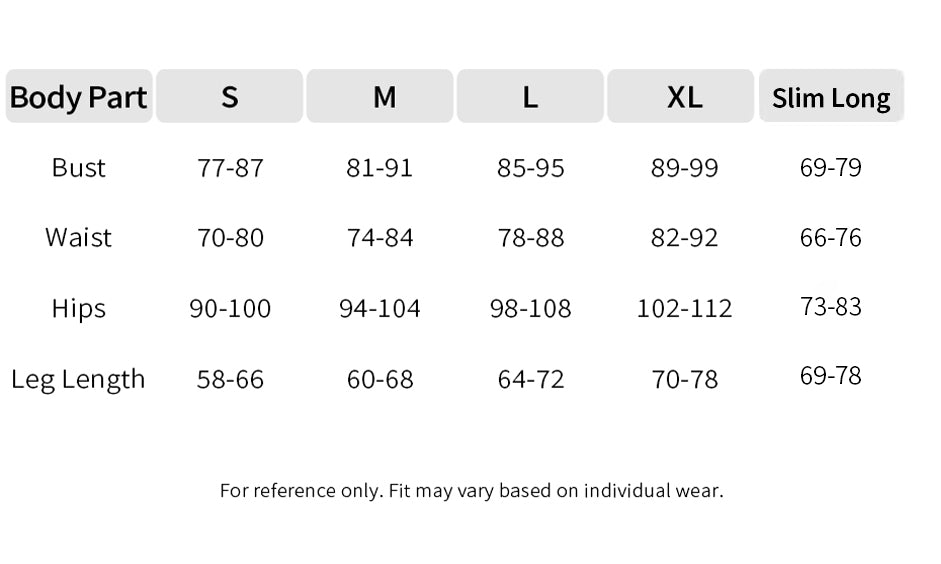This screenshot has height=564, width=941.
Task: Select the 70-78 leg length for XL
Action: pyautogui.click(x=684, y=379)
